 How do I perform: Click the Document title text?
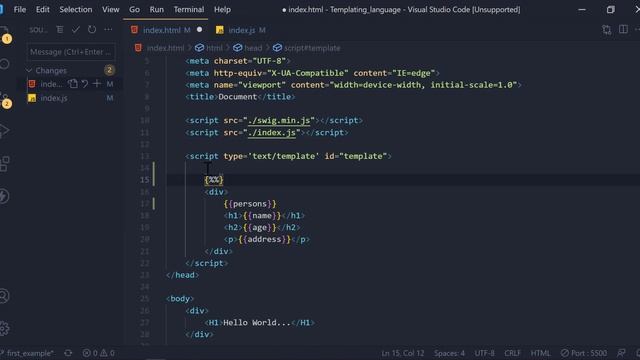tap(238, 97)
